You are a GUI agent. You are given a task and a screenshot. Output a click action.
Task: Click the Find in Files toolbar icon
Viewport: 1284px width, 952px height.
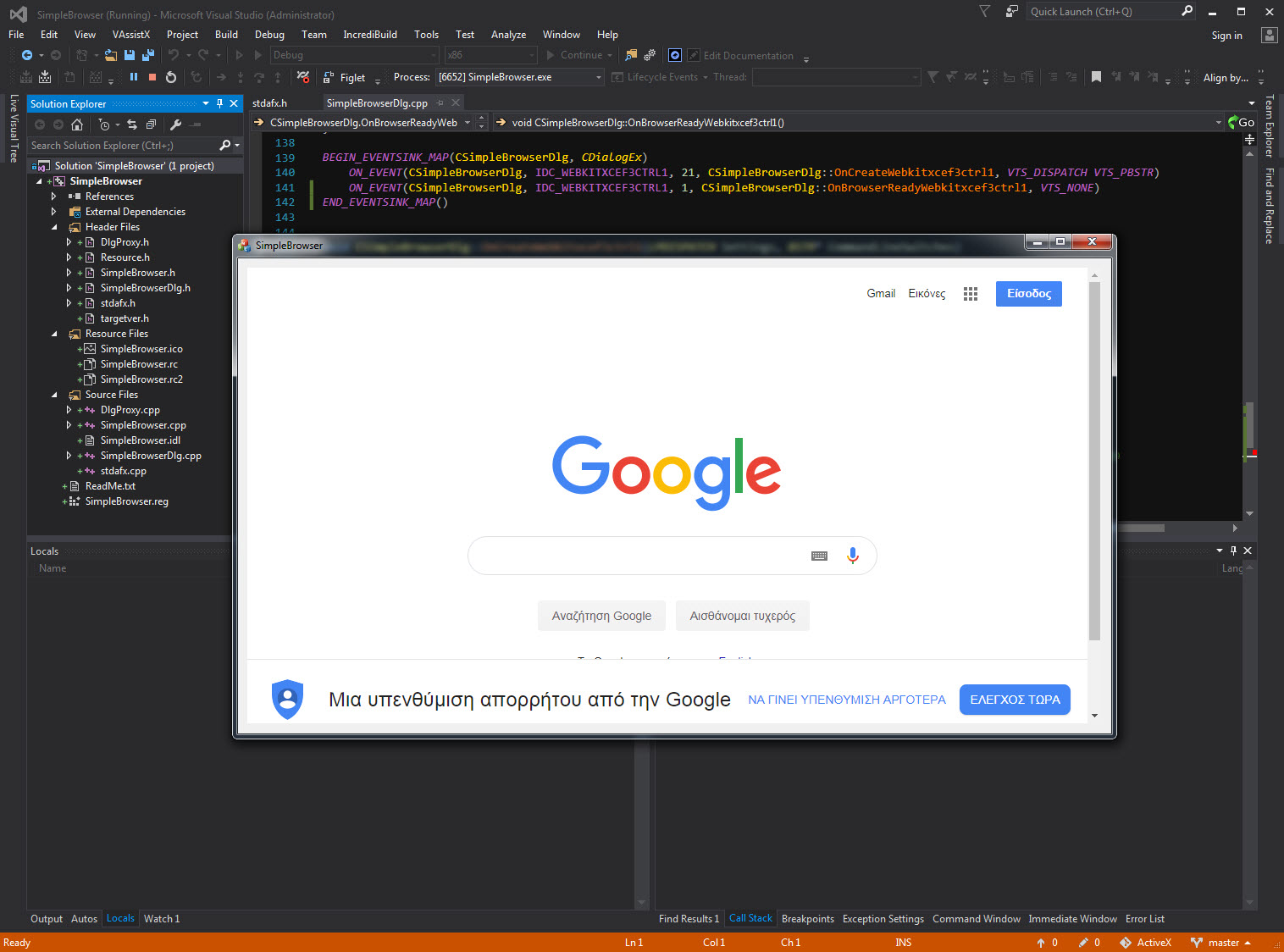pos(631,55)
